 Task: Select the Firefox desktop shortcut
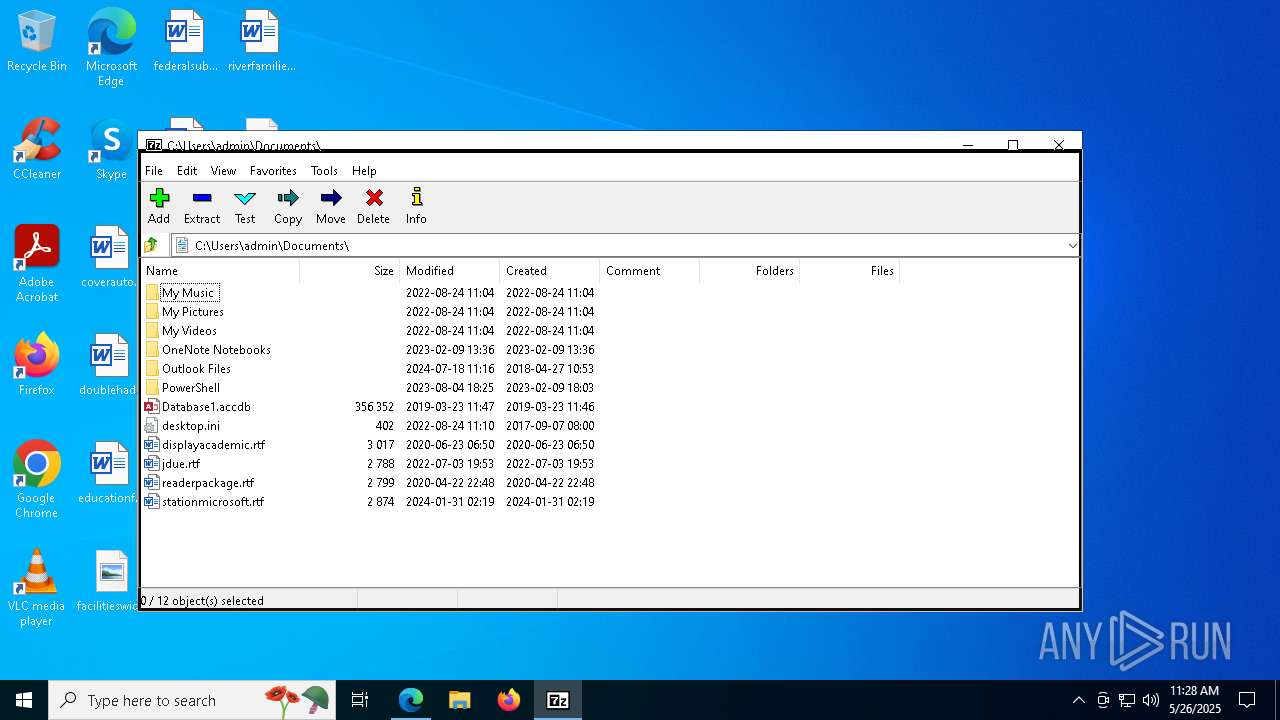(37, 365)
